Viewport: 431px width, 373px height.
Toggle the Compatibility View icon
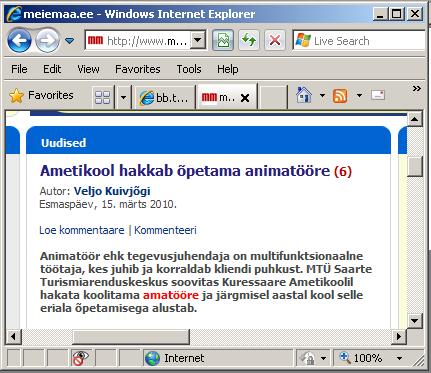(x=223, y=41)
